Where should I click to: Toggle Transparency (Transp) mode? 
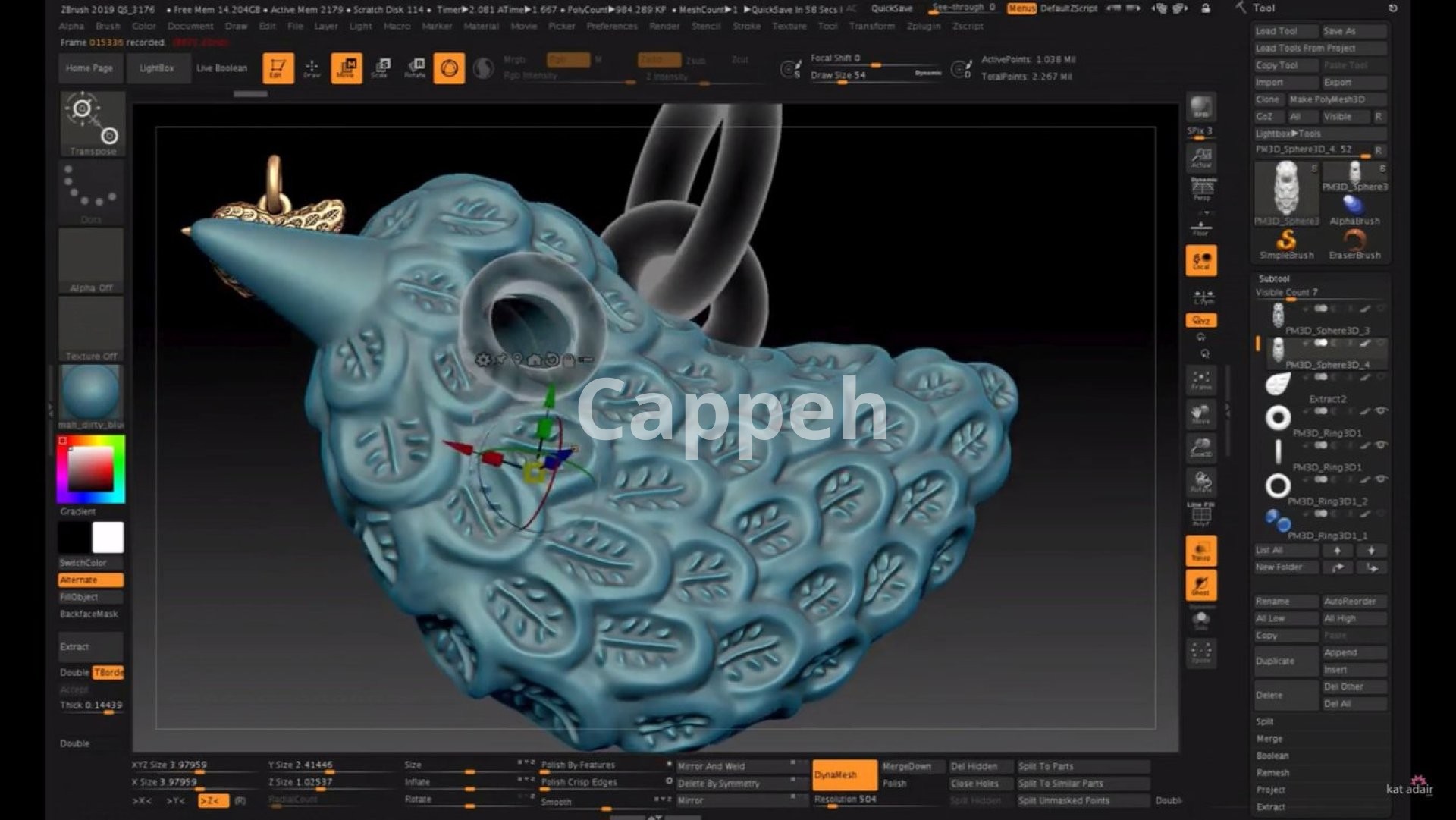point(1201,551)
